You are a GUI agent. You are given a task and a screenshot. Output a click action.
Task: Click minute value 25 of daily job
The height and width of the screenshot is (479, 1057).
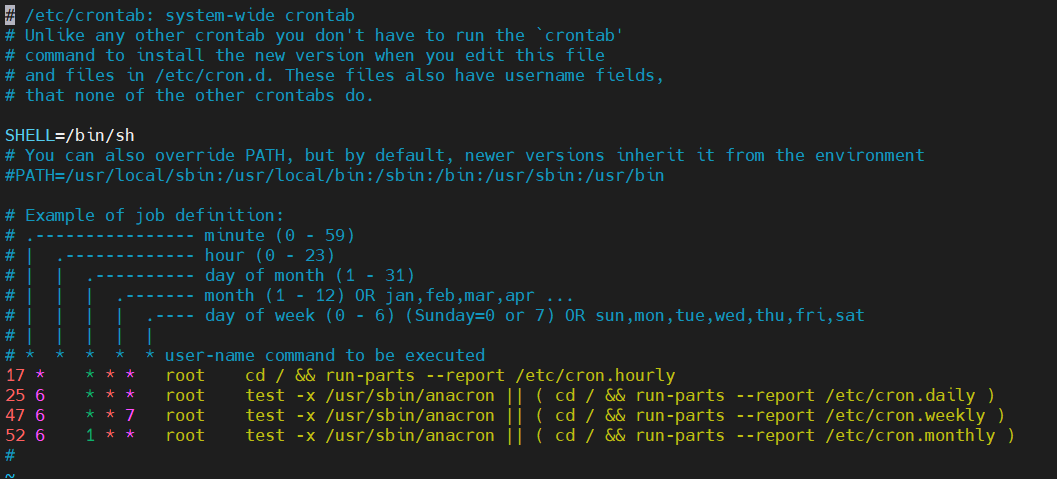[15, 396]
